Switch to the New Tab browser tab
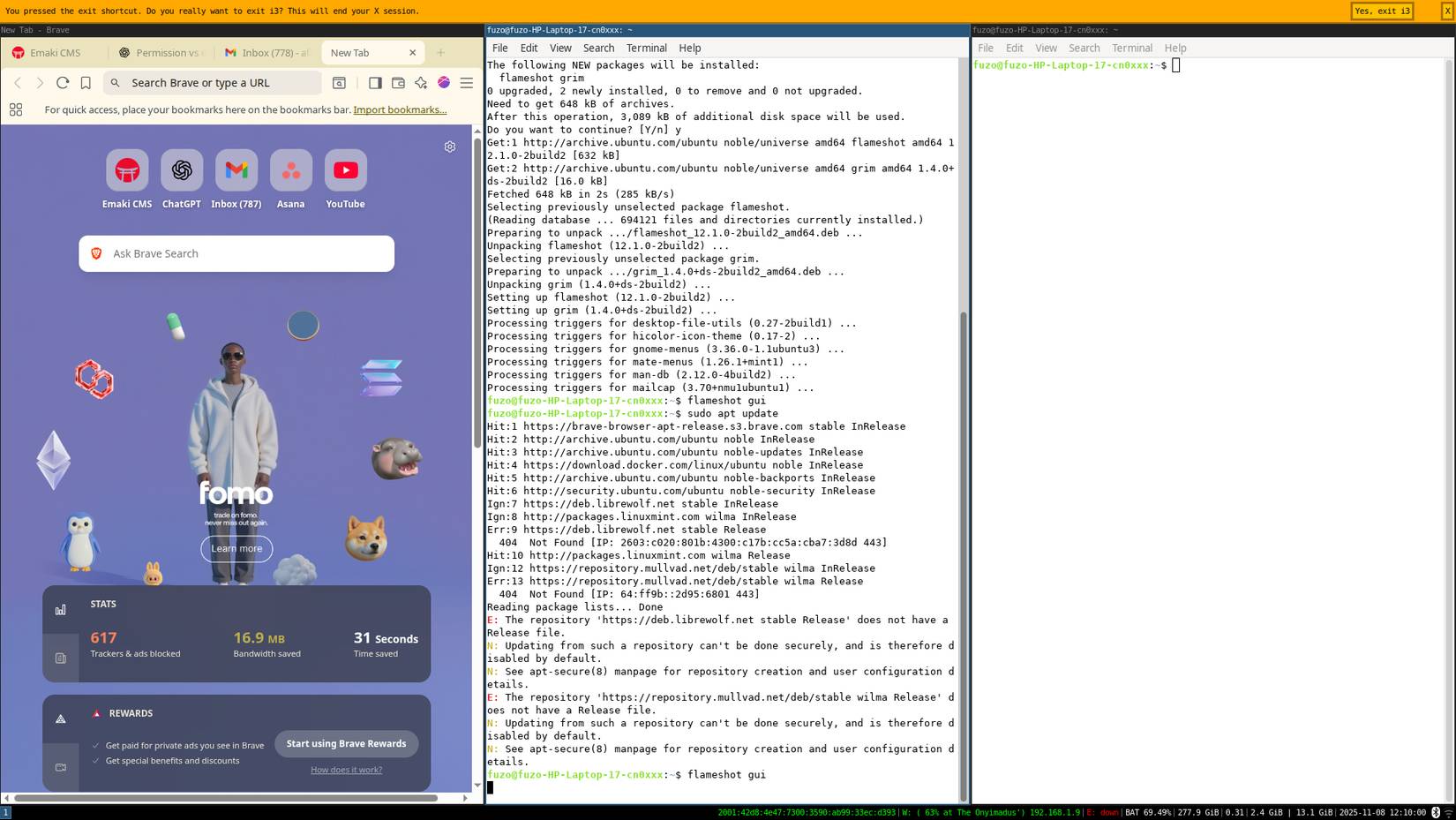 349,52
